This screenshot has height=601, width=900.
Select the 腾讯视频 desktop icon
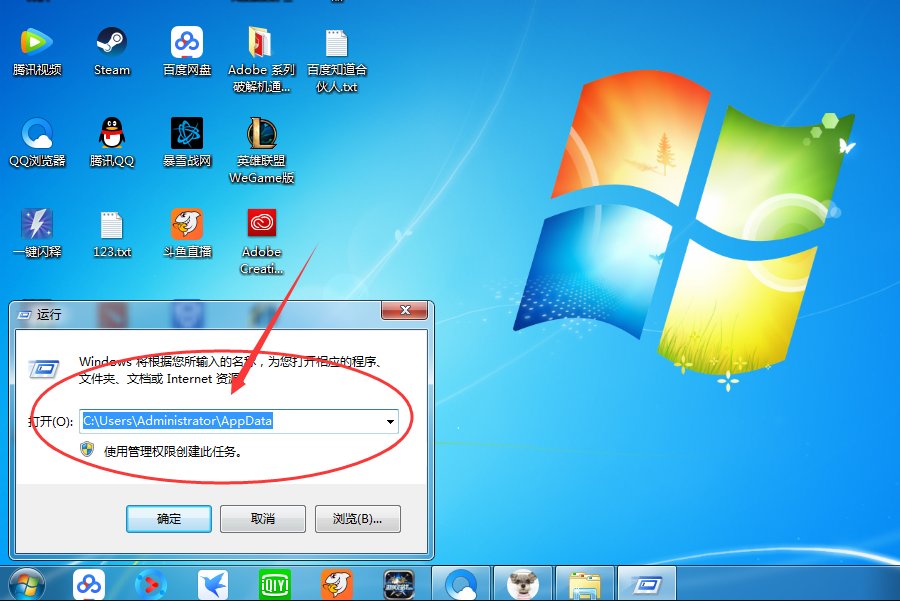pos(37,43)
